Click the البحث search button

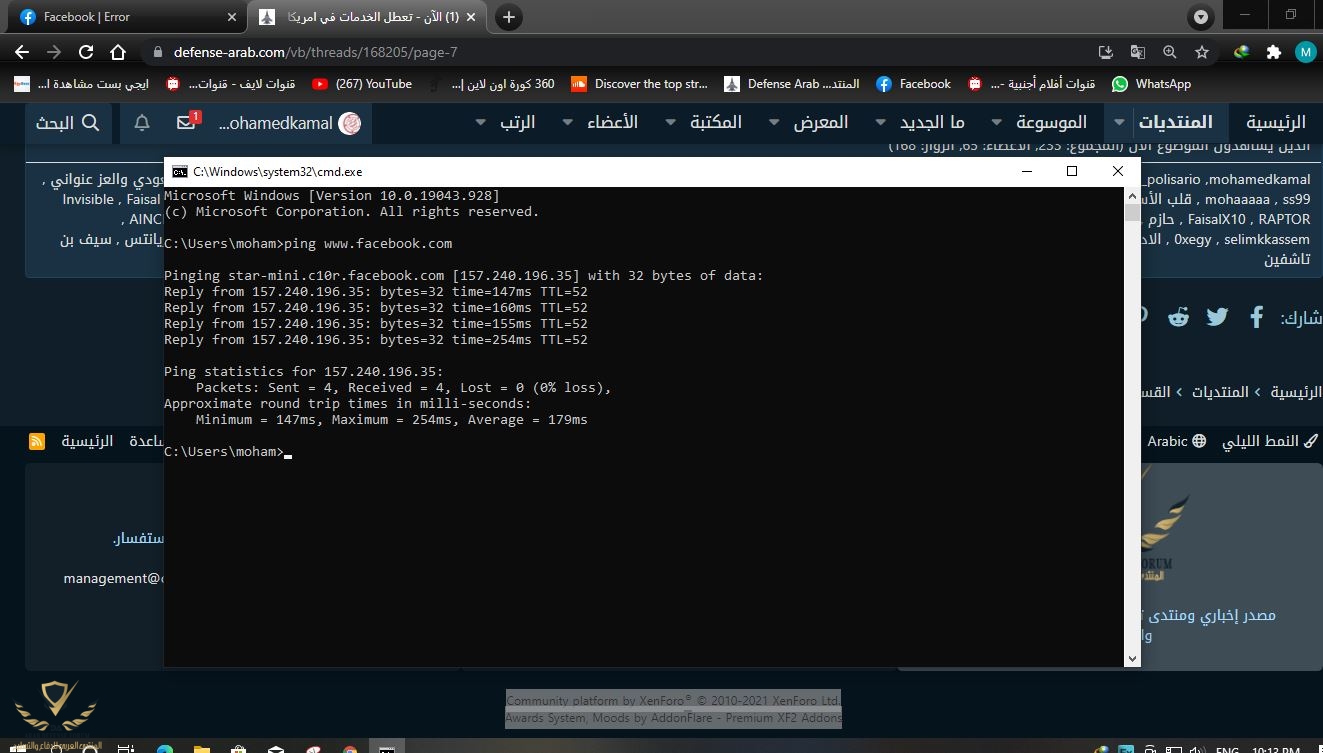click(67, 122)
